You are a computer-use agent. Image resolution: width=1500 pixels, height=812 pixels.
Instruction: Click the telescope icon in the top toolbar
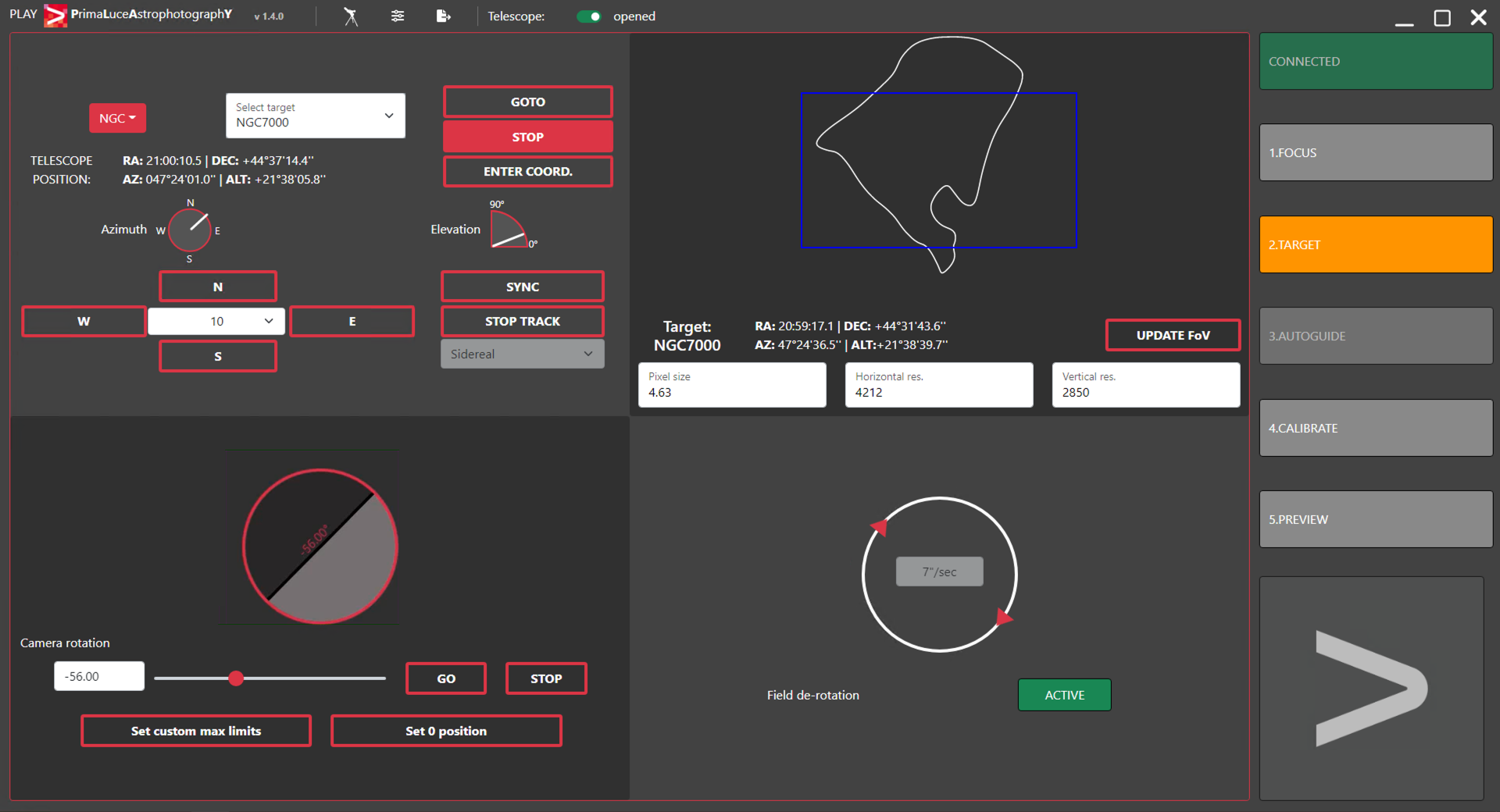[x=351, y=16]
